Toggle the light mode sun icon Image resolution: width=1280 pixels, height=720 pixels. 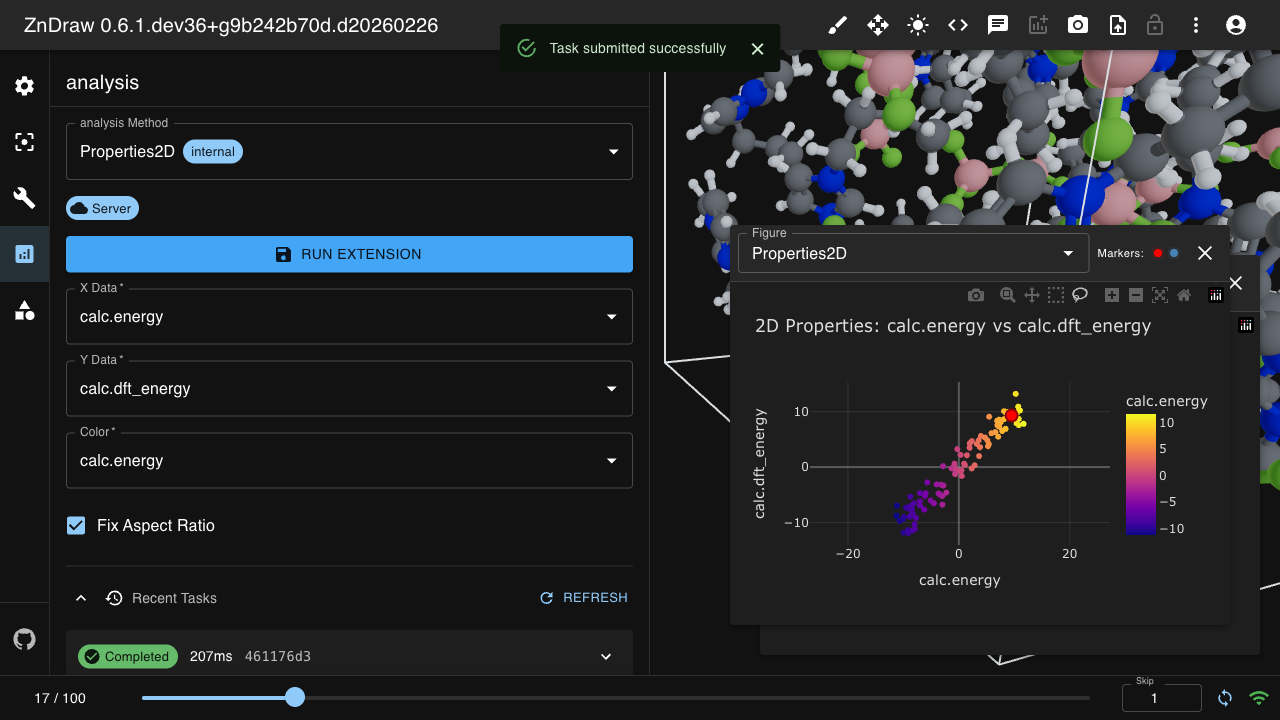(x=917, y=25)
